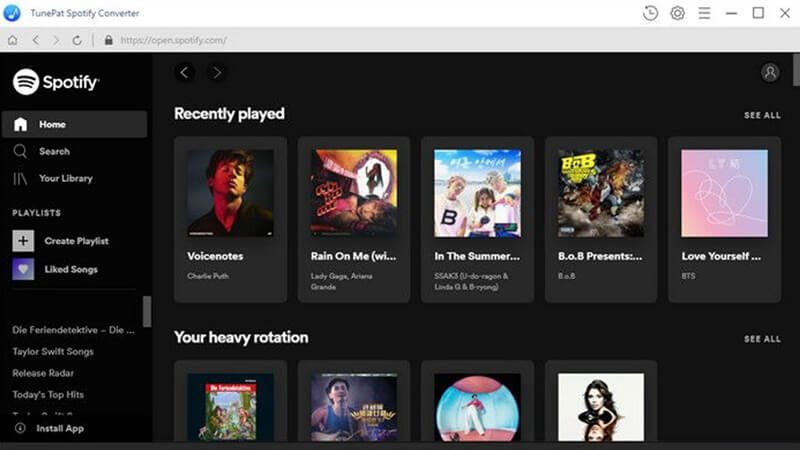800x450 pixels.
Task: Open Release Radar playlist
Action: point(43,373)
